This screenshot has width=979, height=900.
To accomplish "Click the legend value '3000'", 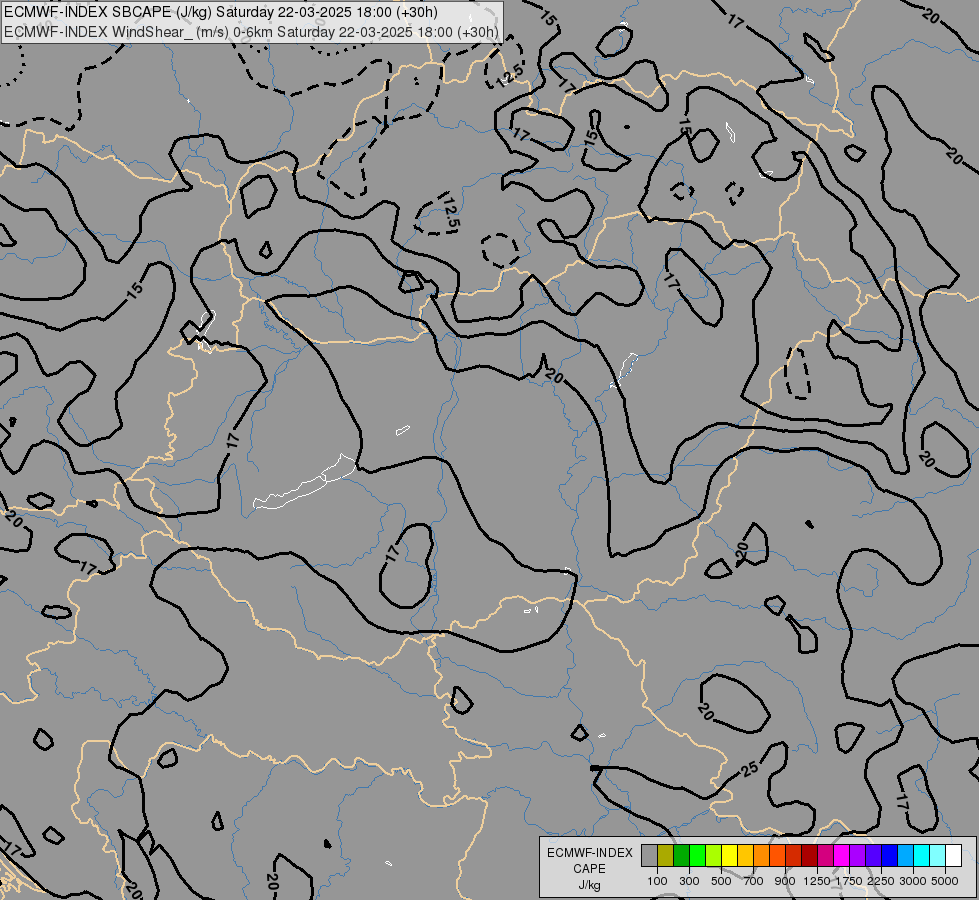I will point(913,881).
